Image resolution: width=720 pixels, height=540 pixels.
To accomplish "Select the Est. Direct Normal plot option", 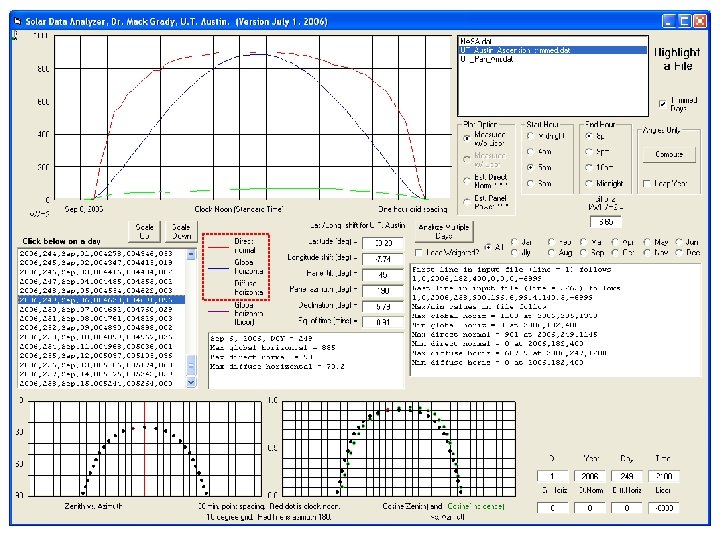I will coord(466,179).
